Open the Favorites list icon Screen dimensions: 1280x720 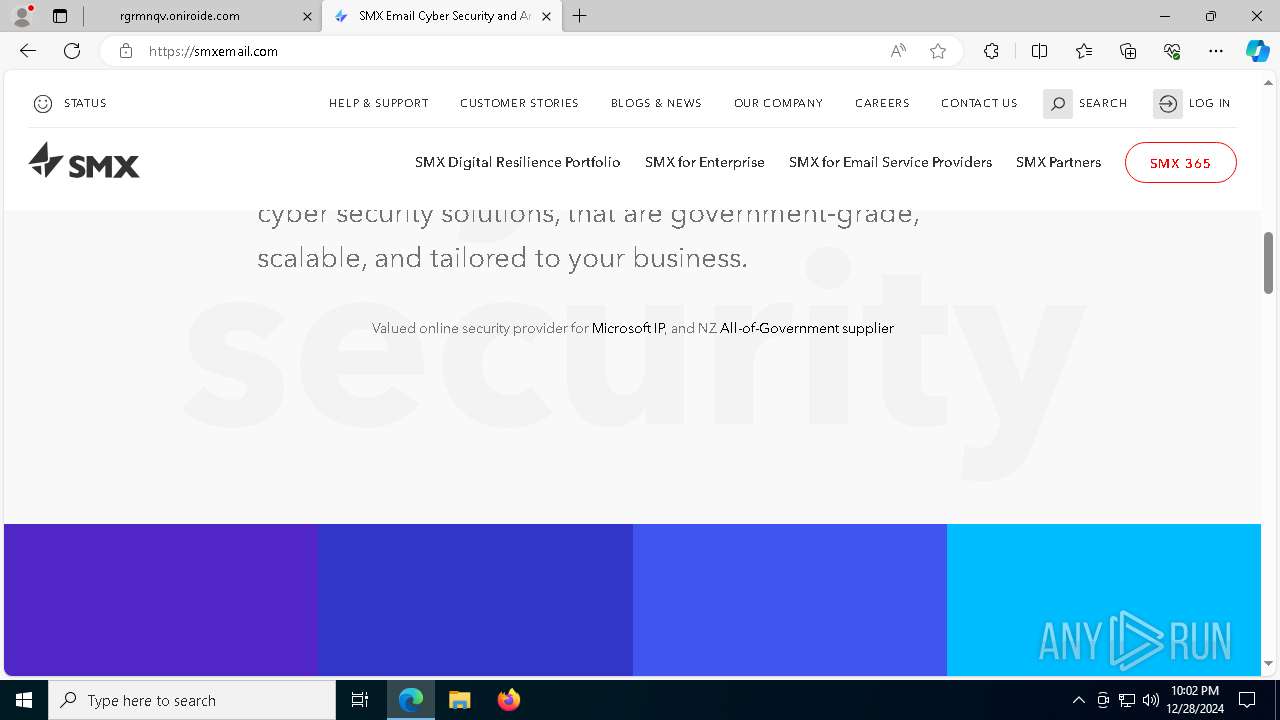[x=1084, y=51]
